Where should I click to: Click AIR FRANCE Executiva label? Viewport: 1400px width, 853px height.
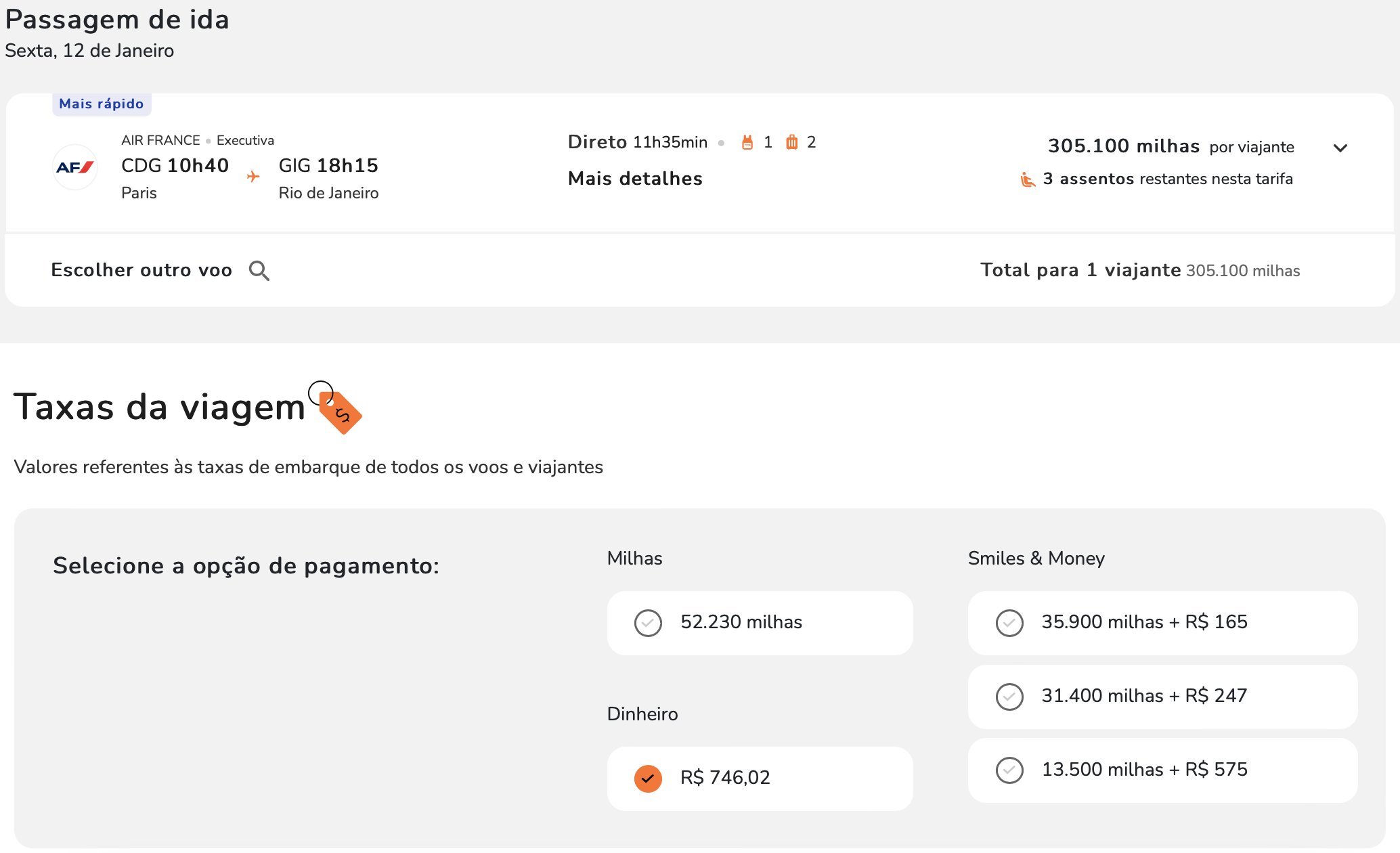click(x=198, y=140)
